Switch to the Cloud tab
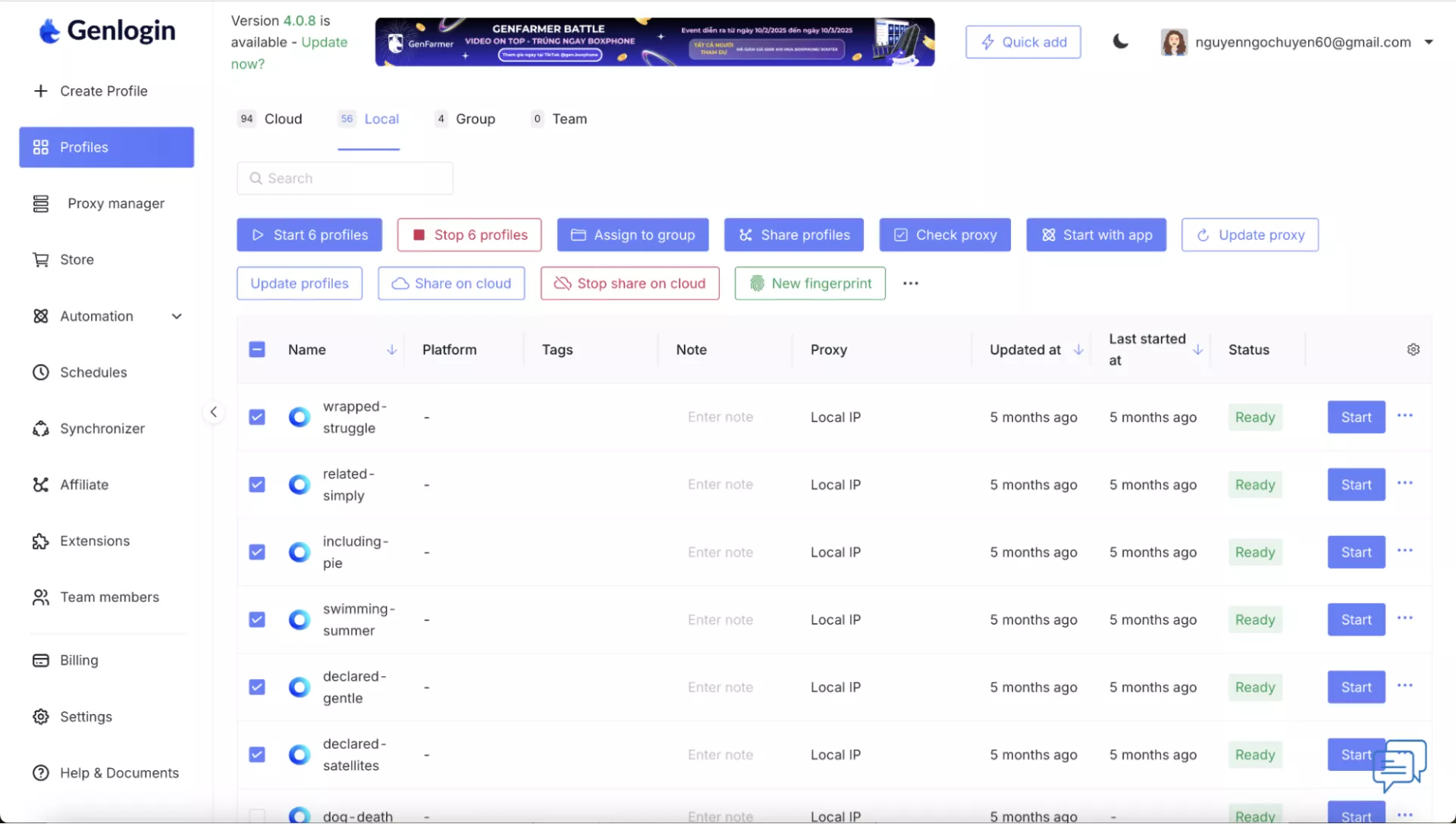Screen dimensions: 1456x824 [x=282, y=119]
